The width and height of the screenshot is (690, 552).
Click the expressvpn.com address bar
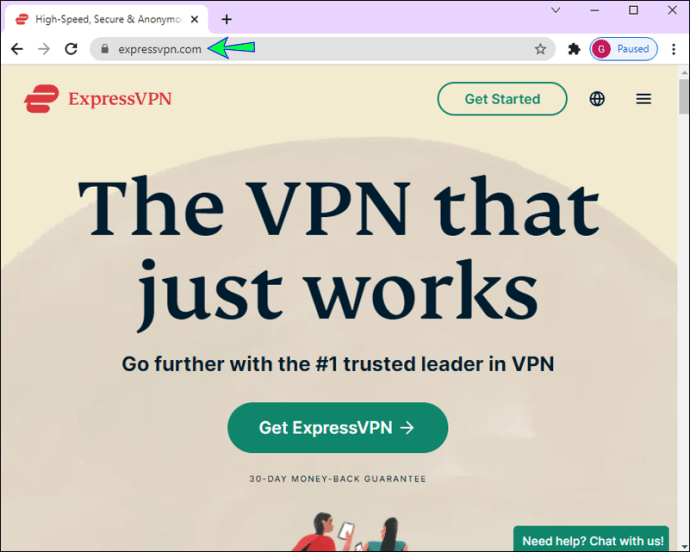(x=321, y=49)
